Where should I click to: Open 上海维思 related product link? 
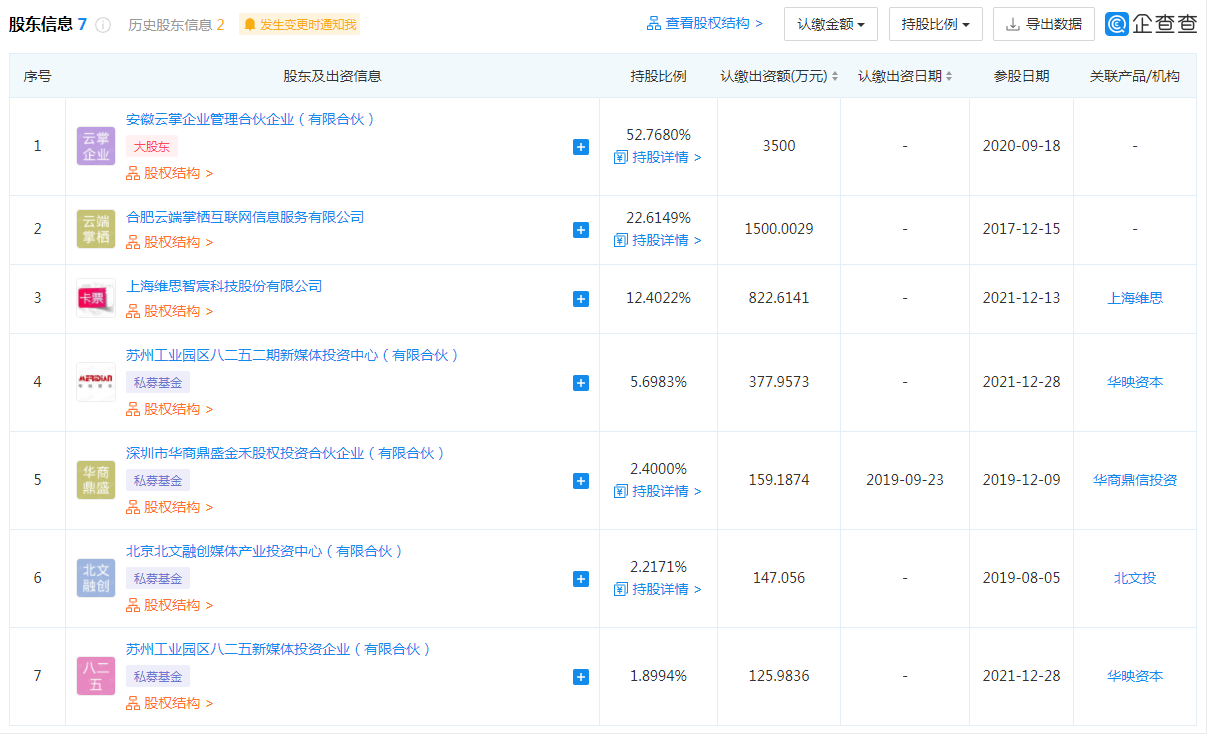(1135, 298)
